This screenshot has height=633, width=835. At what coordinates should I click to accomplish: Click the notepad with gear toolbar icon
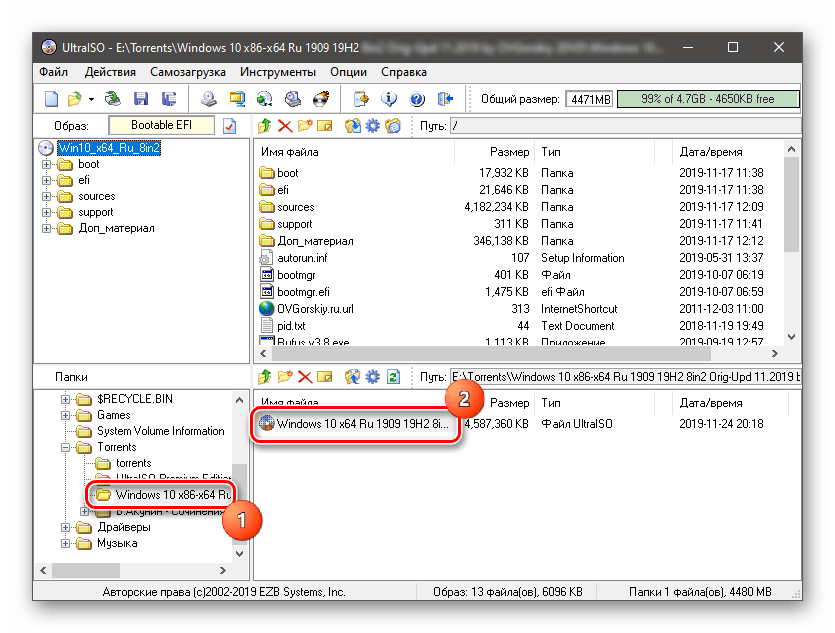pos(361,98)
